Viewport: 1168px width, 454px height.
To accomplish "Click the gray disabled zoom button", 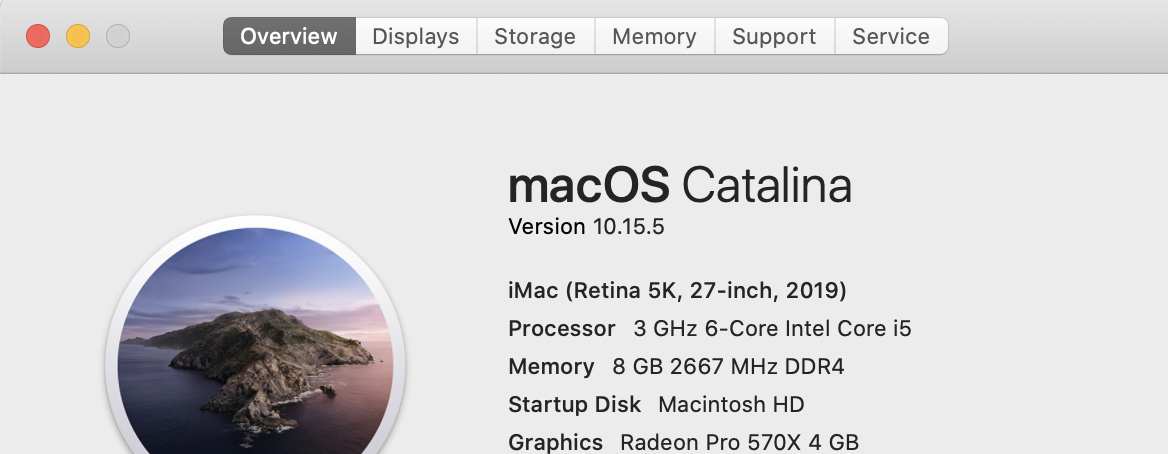I will 118,37.
